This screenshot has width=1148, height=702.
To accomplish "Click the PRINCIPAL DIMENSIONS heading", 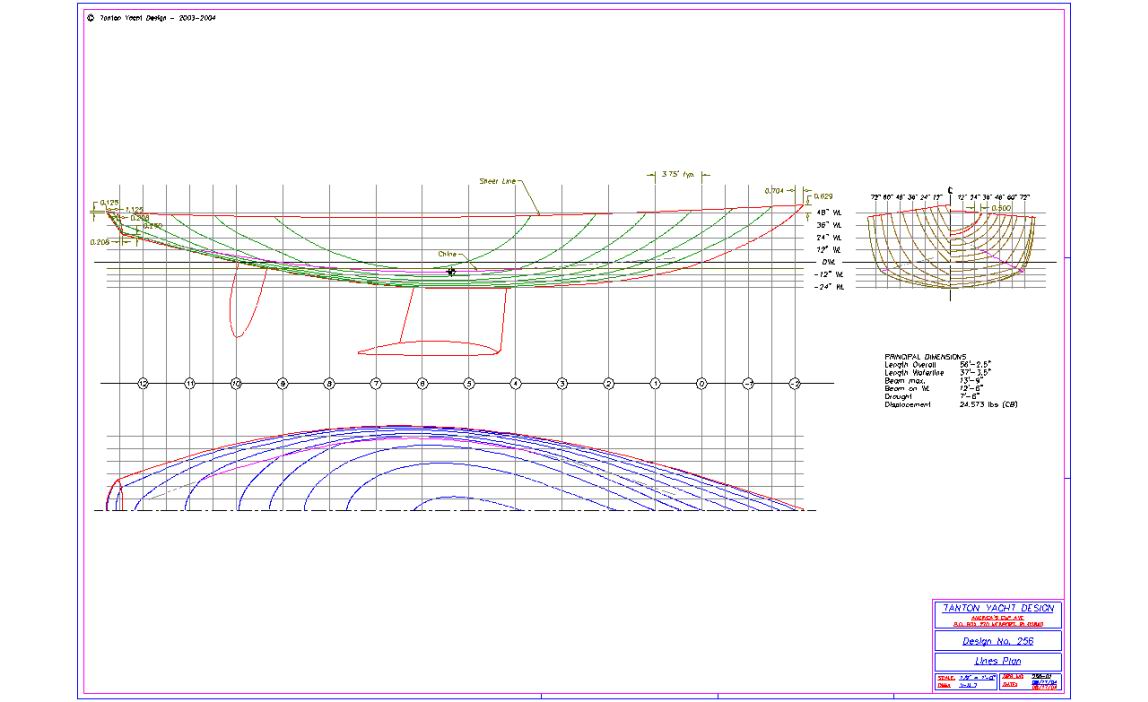I will 925,356.
